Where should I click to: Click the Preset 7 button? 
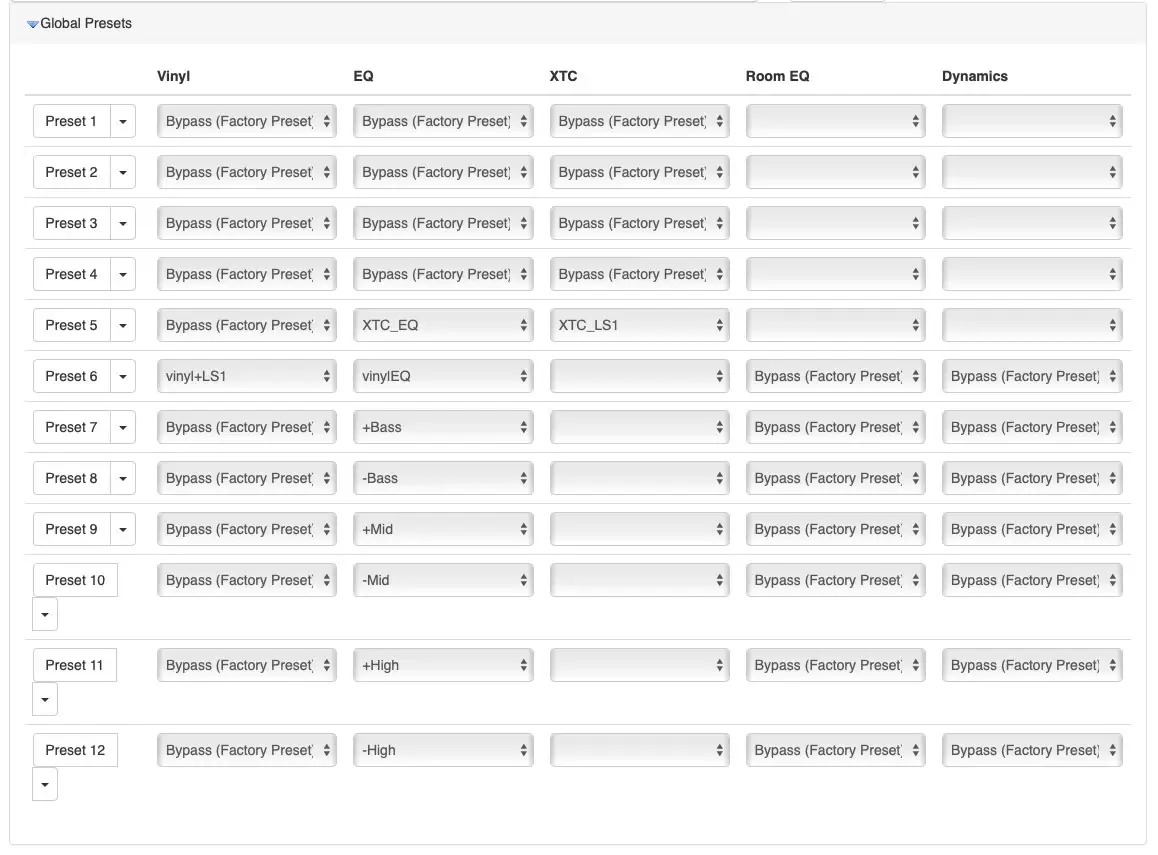coord(71,427)
